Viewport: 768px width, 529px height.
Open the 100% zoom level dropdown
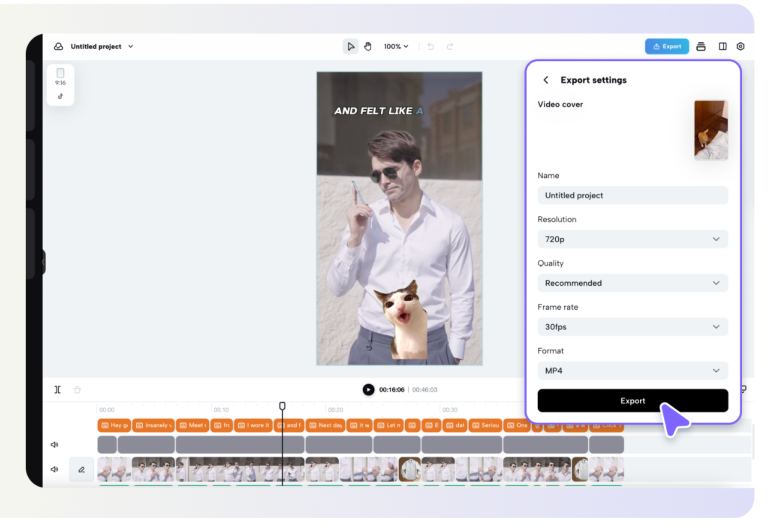[396, 47]
